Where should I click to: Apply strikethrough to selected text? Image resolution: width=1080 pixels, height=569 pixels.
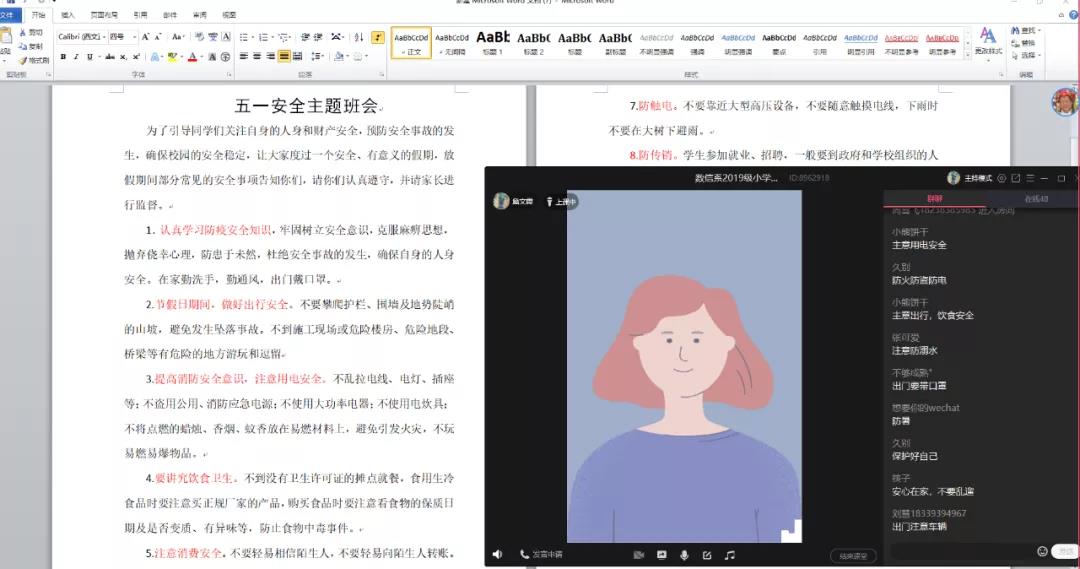point(110,56)
